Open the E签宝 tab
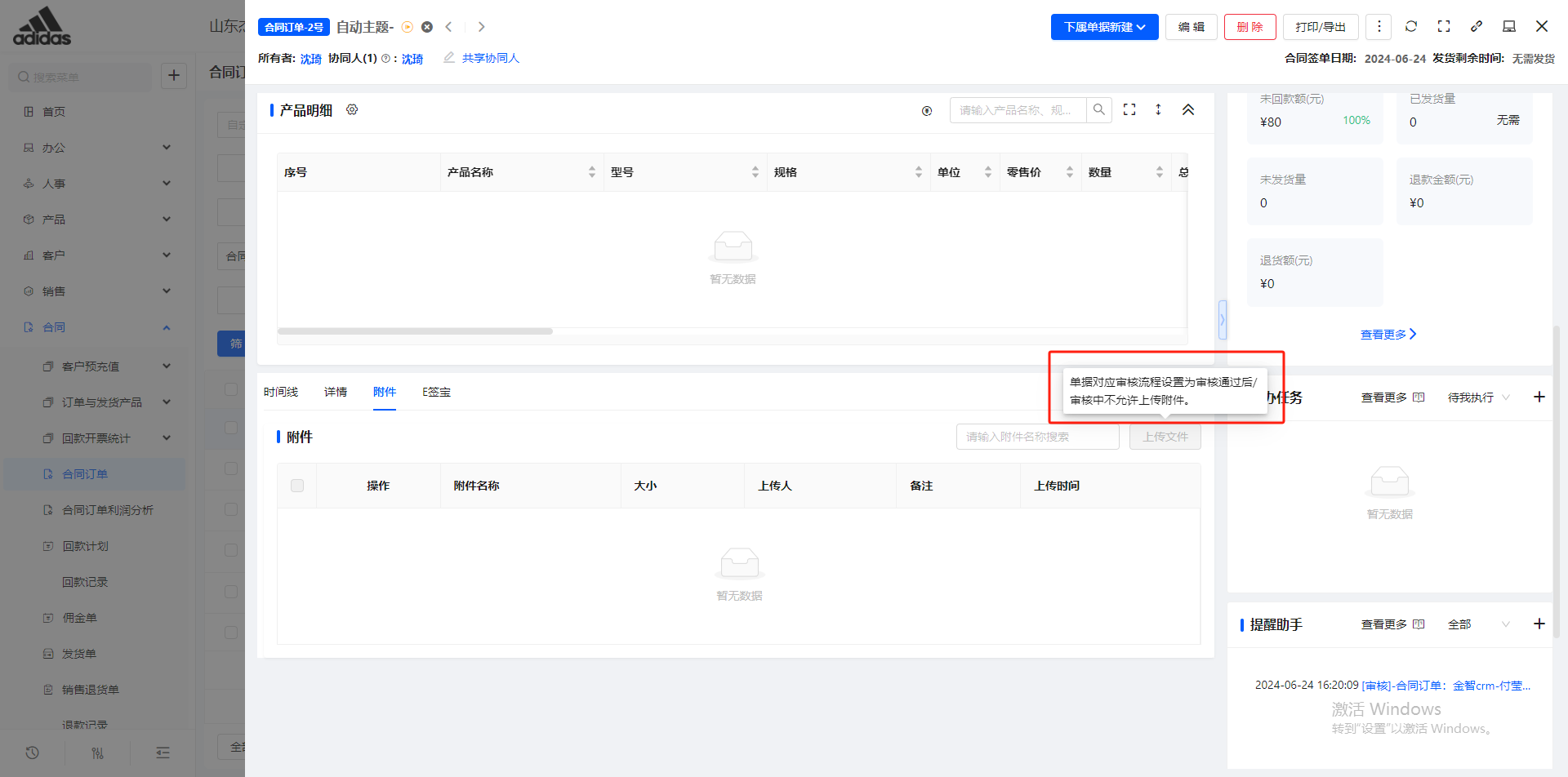The image size is (1568, 777). 436,392
